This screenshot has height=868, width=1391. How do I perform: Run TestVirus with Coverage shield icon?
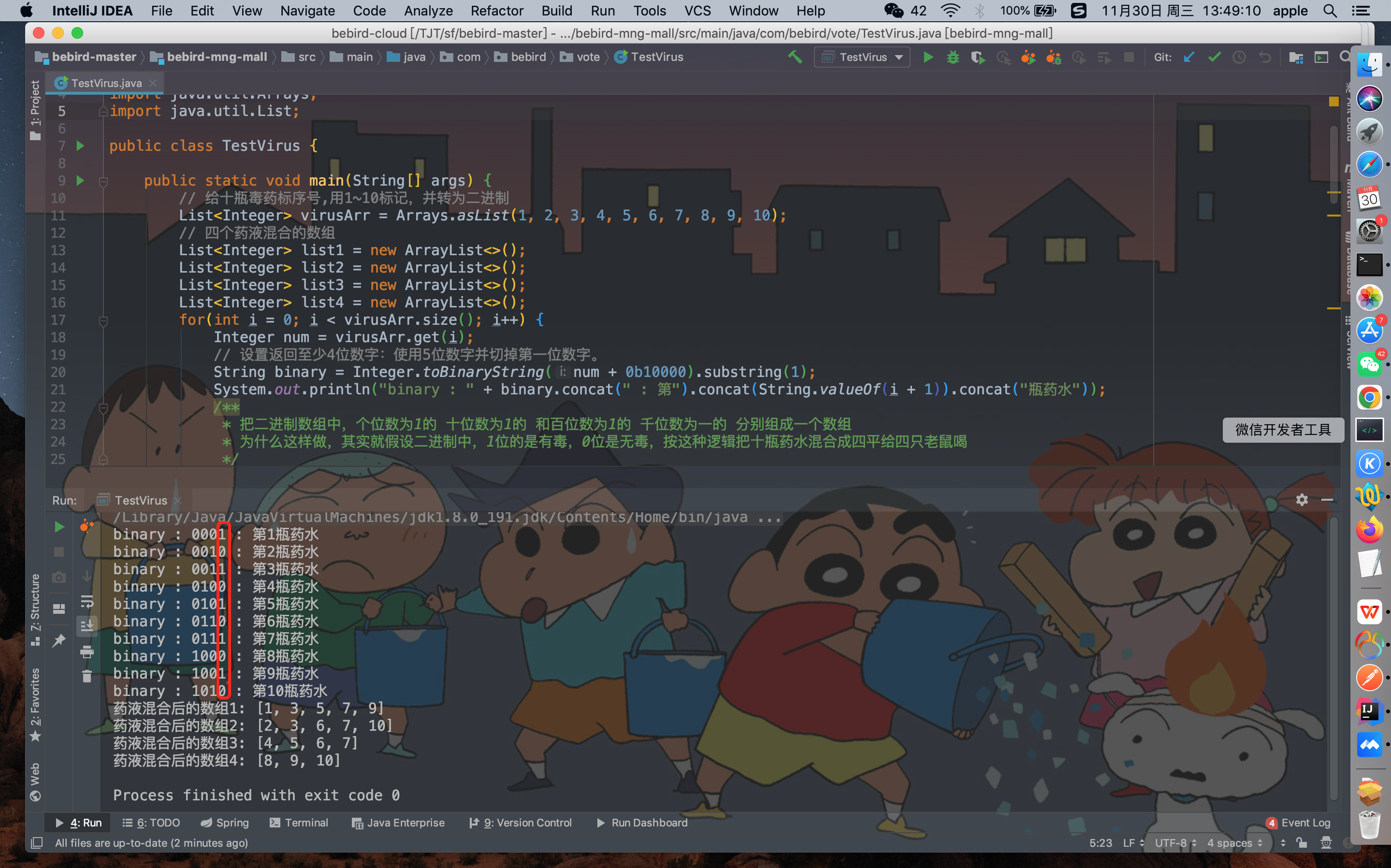[x=978, y=57]
